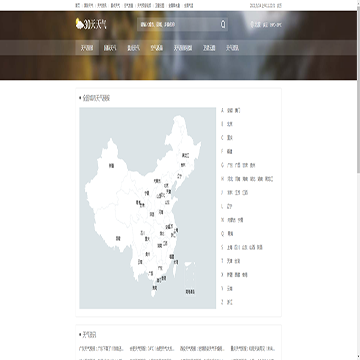The width and height of the screenshot is (360, 360).
Task: Select 辽宁 on the China map
Action: pos(180,175)
